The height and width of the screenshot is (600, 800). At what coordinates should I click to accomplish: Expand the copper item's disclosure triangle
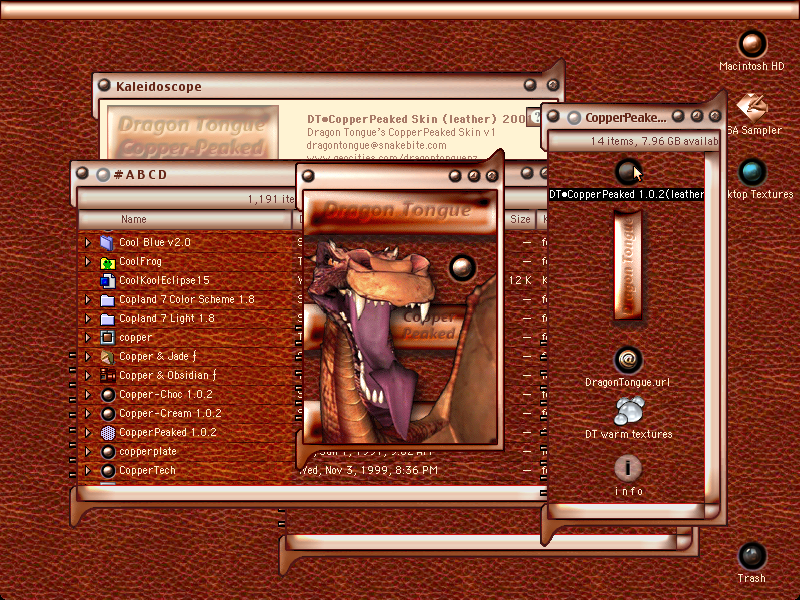(88, 338)
